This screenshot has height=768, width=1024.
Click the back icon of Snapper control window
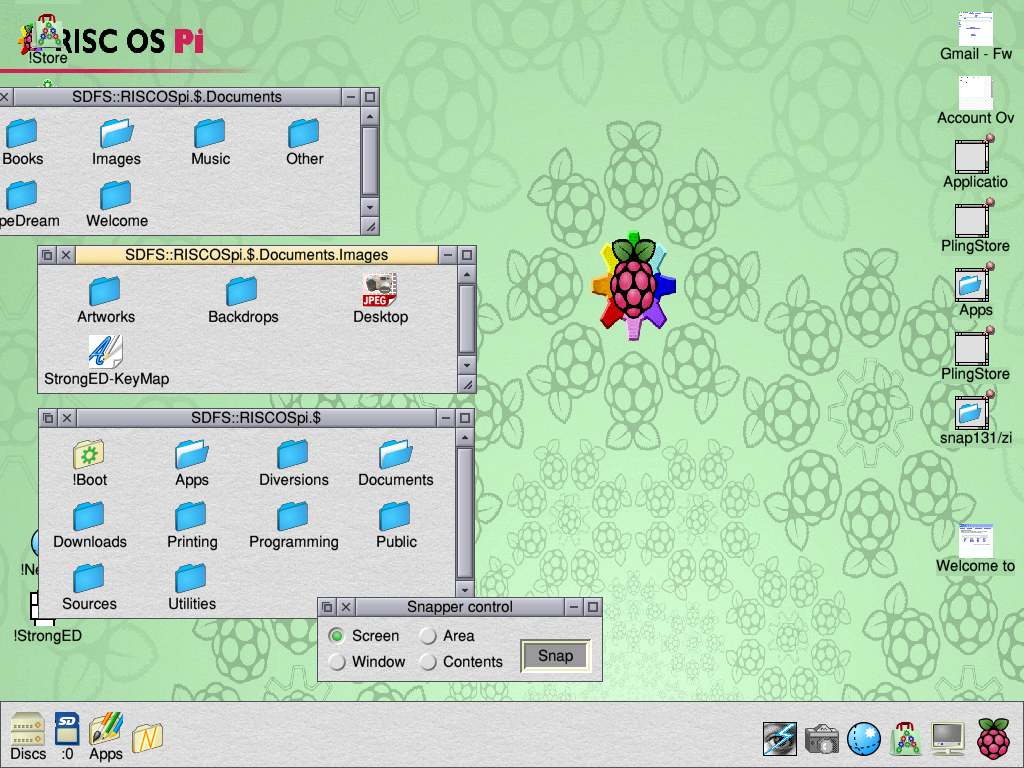[327, 607]
